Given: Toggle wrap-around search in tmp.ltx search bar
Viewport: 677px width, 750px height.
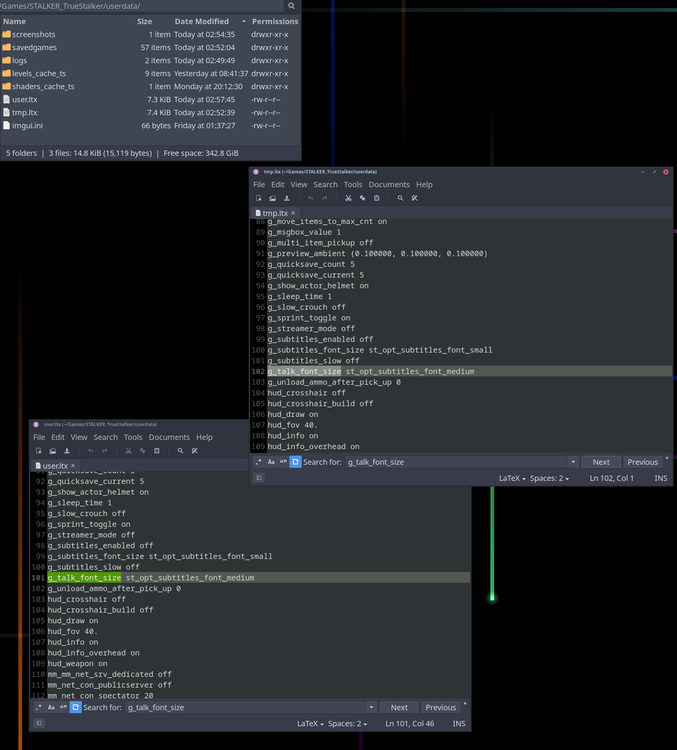Looking at the screenshot, I should [x=296, y=462].
